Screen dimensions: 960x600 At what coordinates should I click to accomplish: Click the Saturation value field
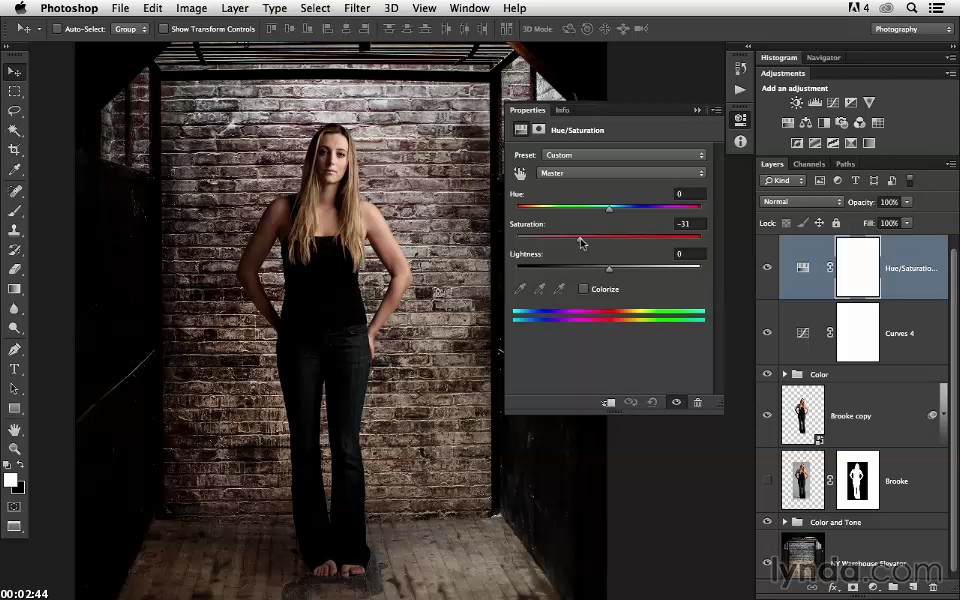click(x=690, y=224)
